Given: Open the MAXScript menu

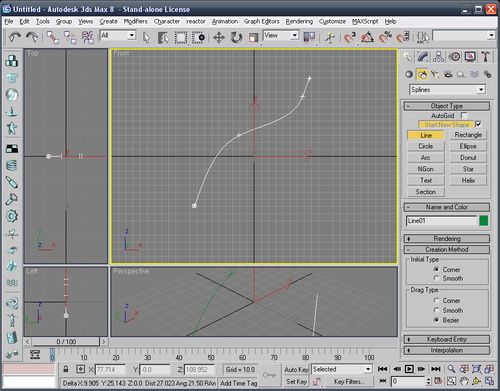Looking at the screenshot, I should coord(365,22).
